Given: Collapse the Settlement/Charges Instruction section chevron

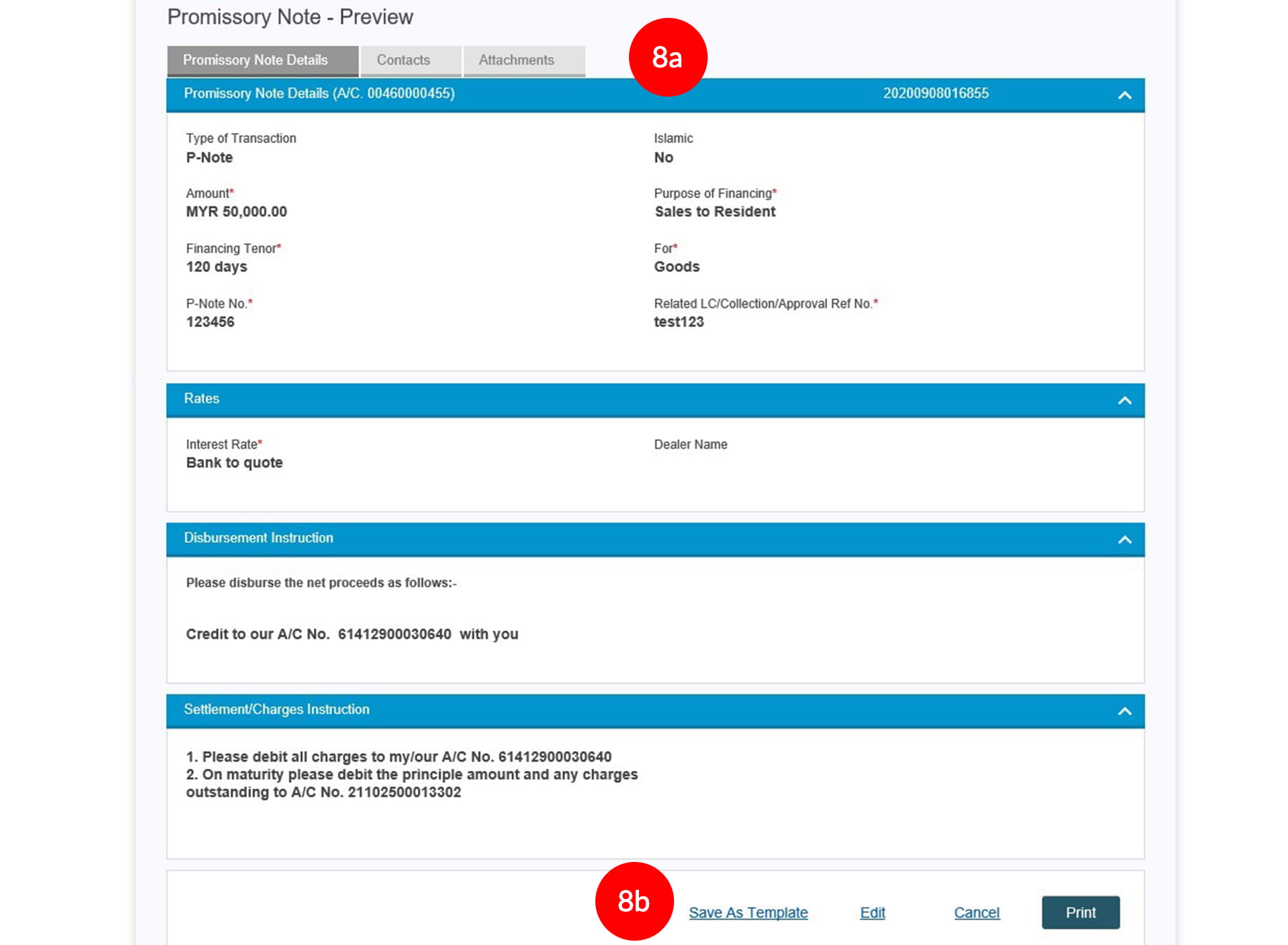Looking at the screenshot, I should [1124, 711].
